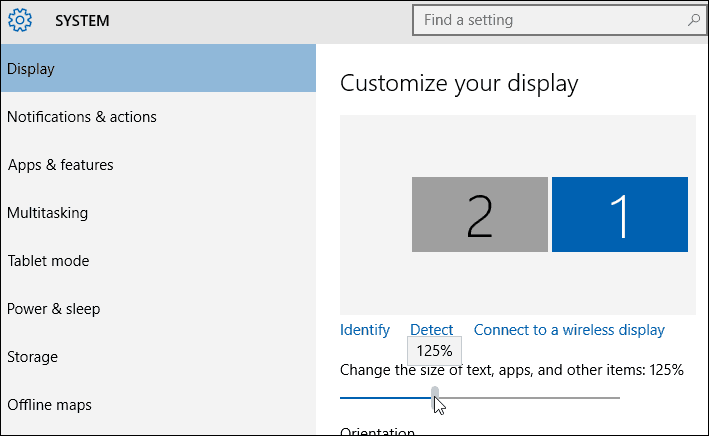Select monitor 1 in display layout
The image size is (709, 436).
pyautogui.click(x=620, y=214)
